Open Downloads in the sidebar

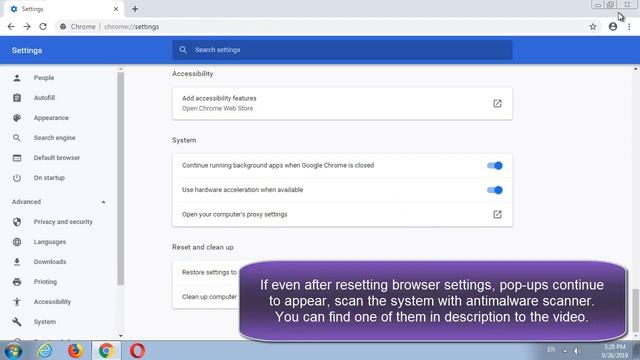tap(50, 262)
